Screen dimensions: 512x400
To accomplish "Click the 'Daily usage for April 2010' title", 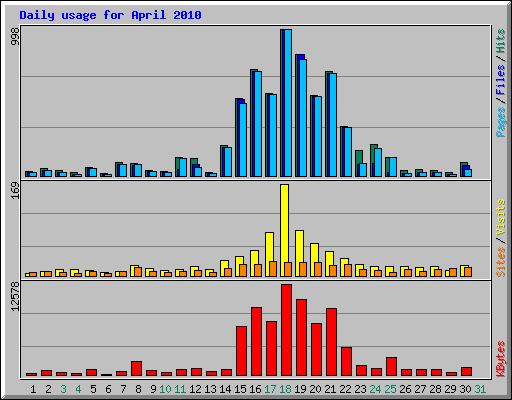I will point(110,15).
